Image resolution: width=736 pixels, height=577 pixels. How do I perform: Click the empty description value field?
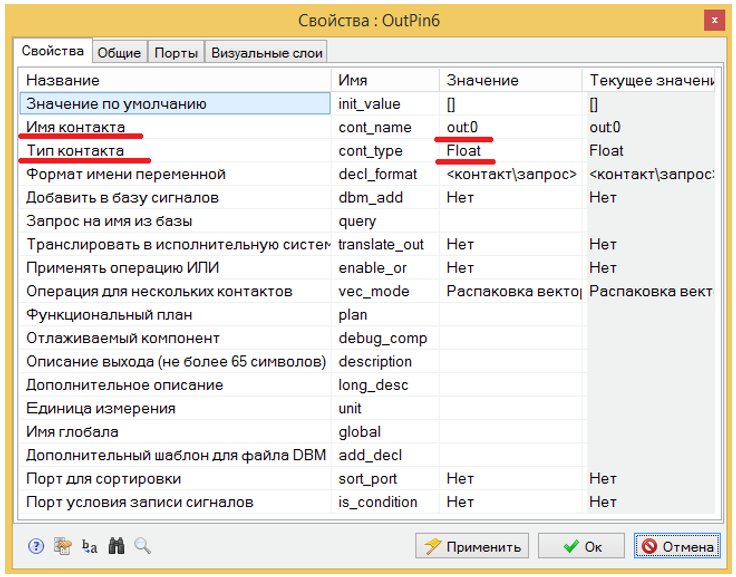pos(511,362)
